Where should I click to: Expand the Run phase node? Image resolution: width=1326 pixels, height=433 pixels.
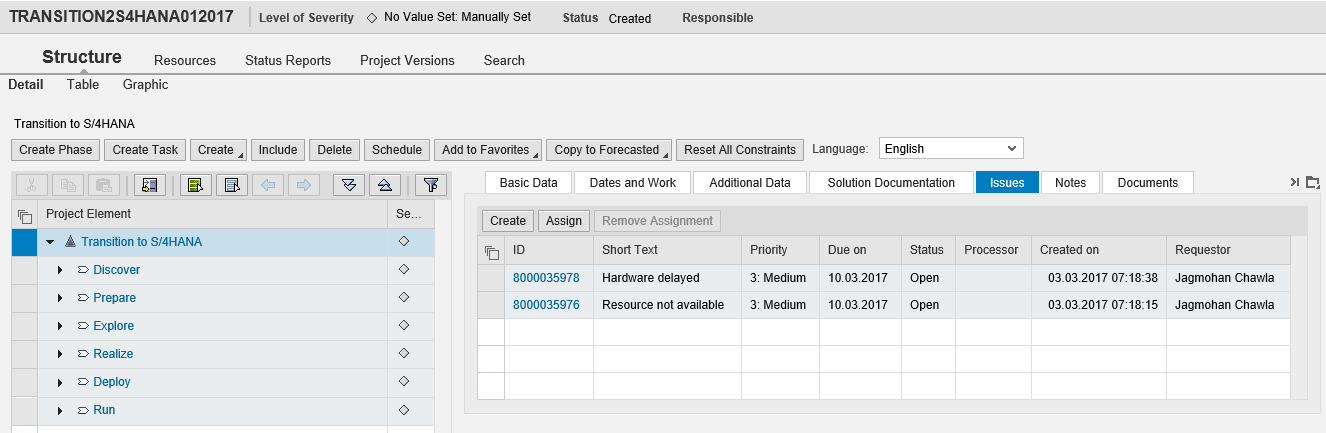(x=60, y=410)
